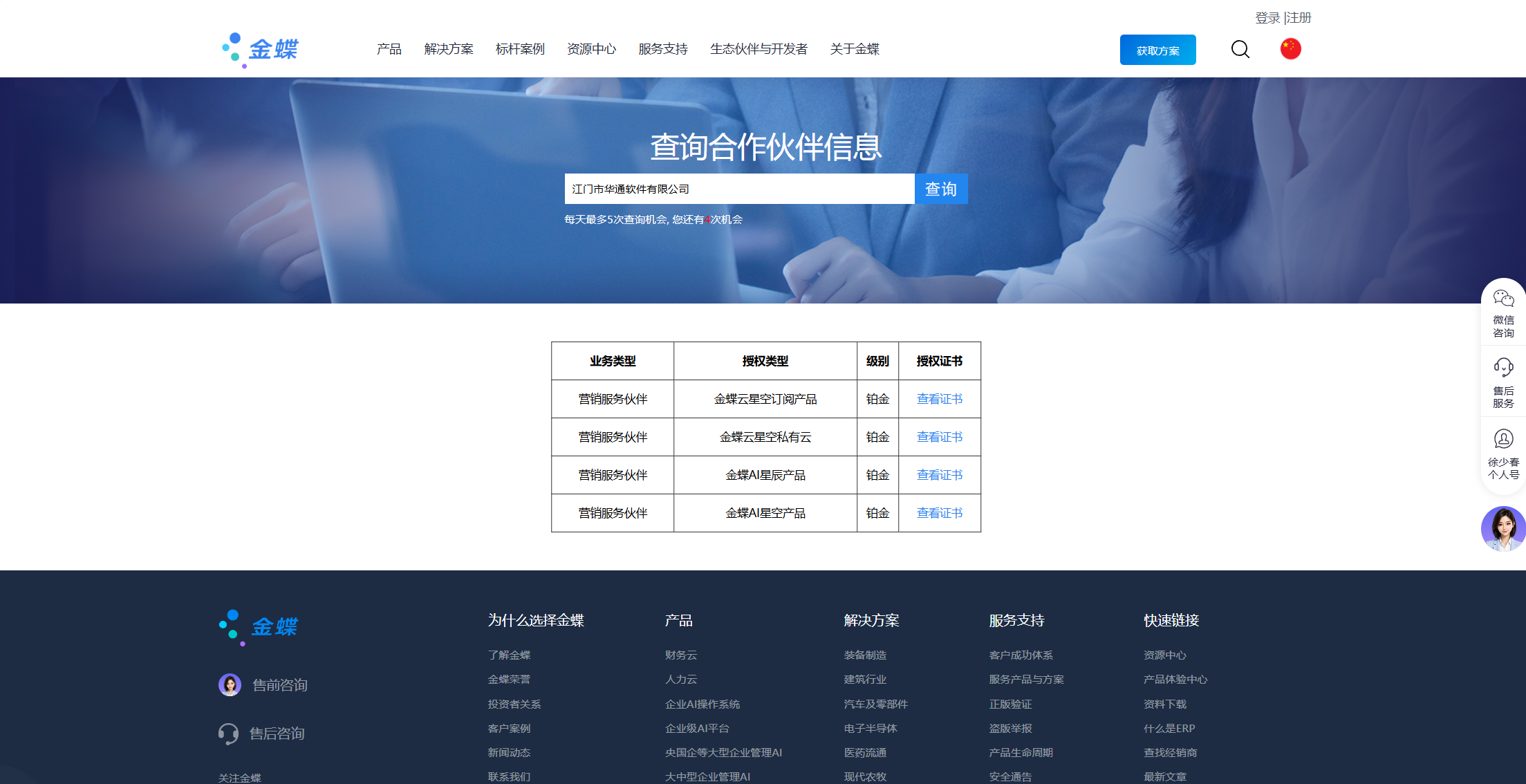Image resolution: width=1526 pixels, height=784 pixels.
Task: Open WeChat consultation (微信咨询) icon
Action: pos(1503,298)
